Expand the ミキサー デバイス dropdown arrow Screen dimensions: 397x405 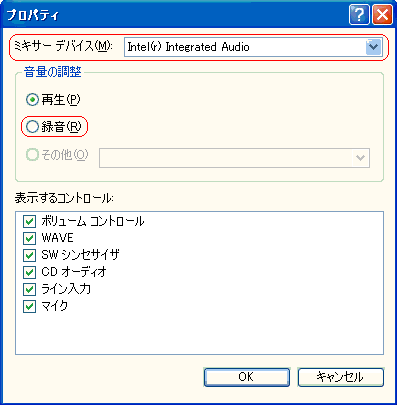click(373, 47)
